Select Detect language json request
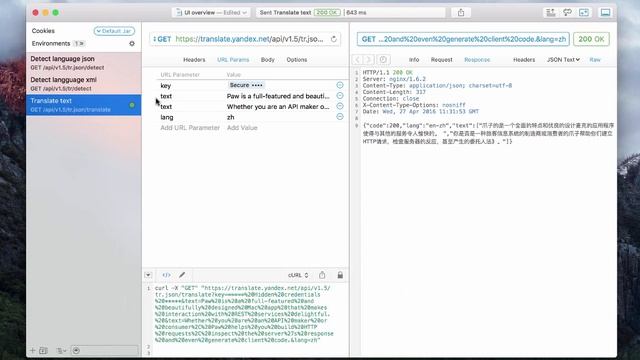The image size is (640, 360). 84,63
